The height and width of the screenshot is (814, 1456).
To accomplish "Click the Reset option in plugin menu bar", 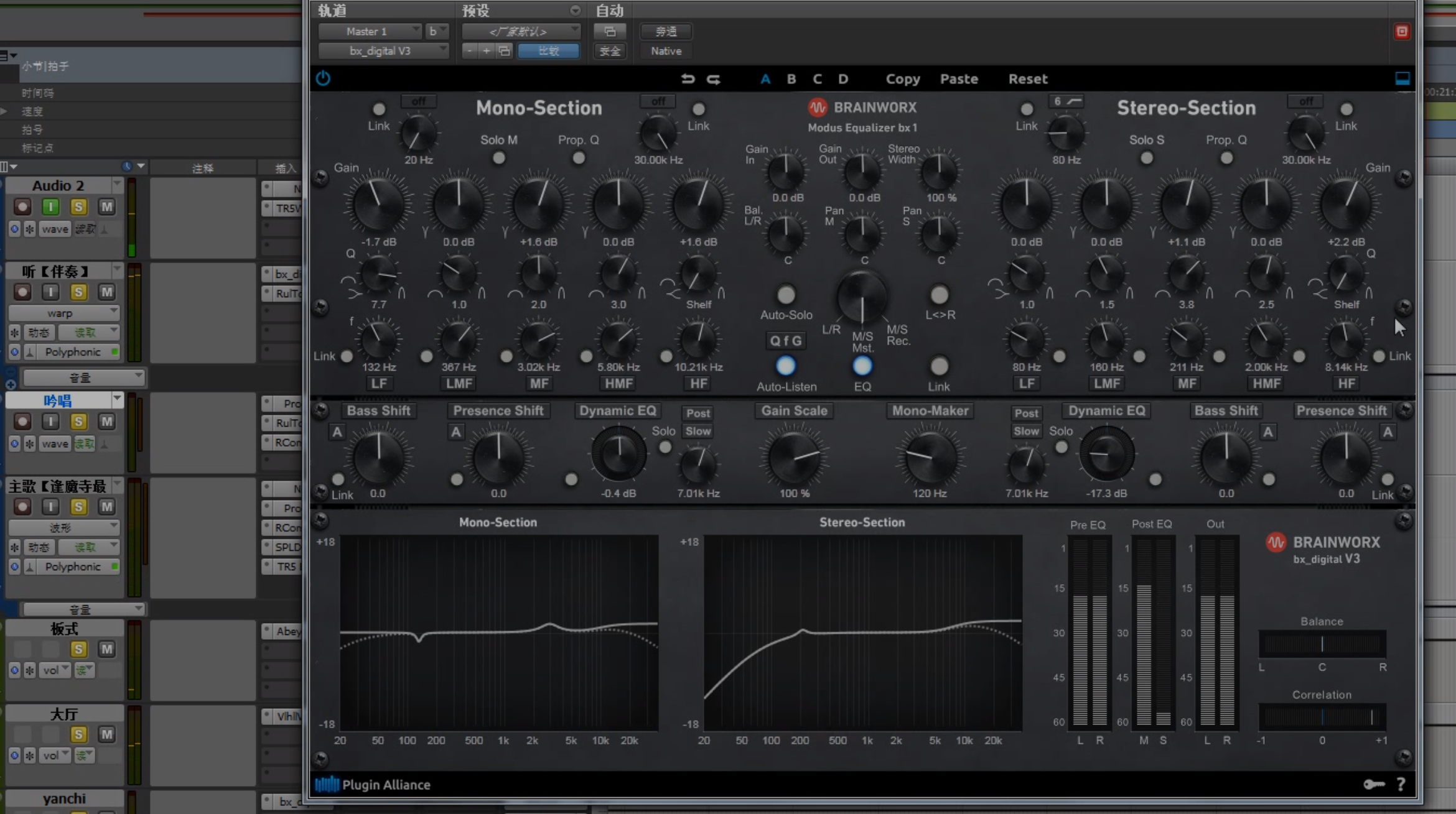I will pos(1027,79).
